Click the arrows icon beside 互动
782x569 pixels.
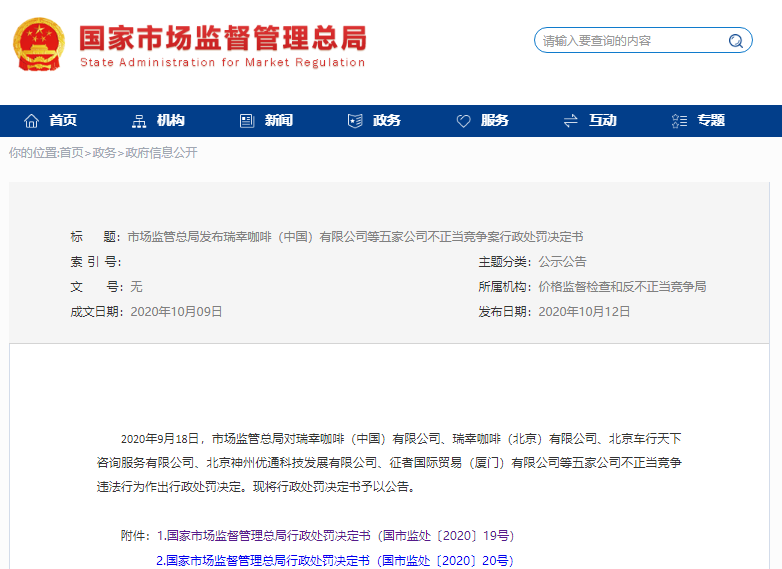click(x=571, y=121)
